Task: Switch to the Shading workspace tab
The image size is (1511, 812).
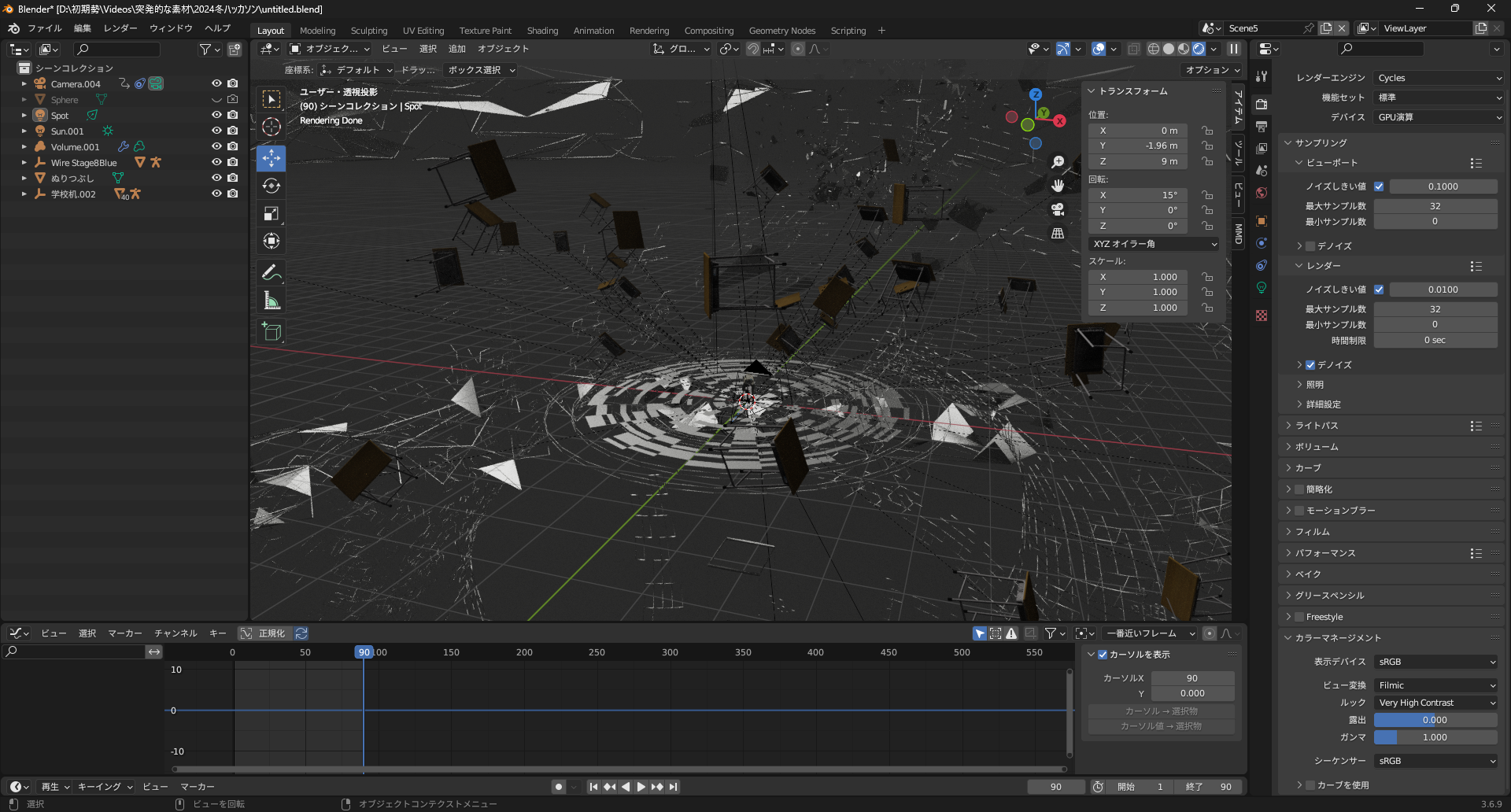Action: tap(542, 31)
